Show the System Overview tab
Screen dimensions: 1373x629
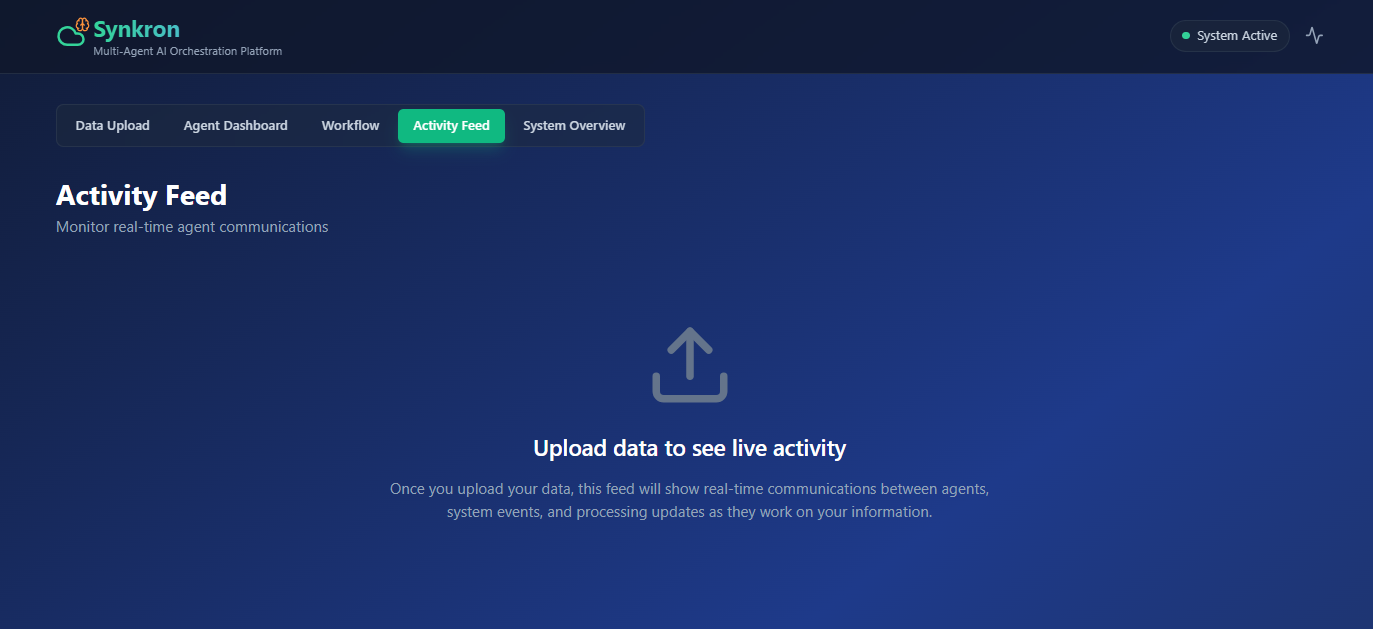click(574, 126)
